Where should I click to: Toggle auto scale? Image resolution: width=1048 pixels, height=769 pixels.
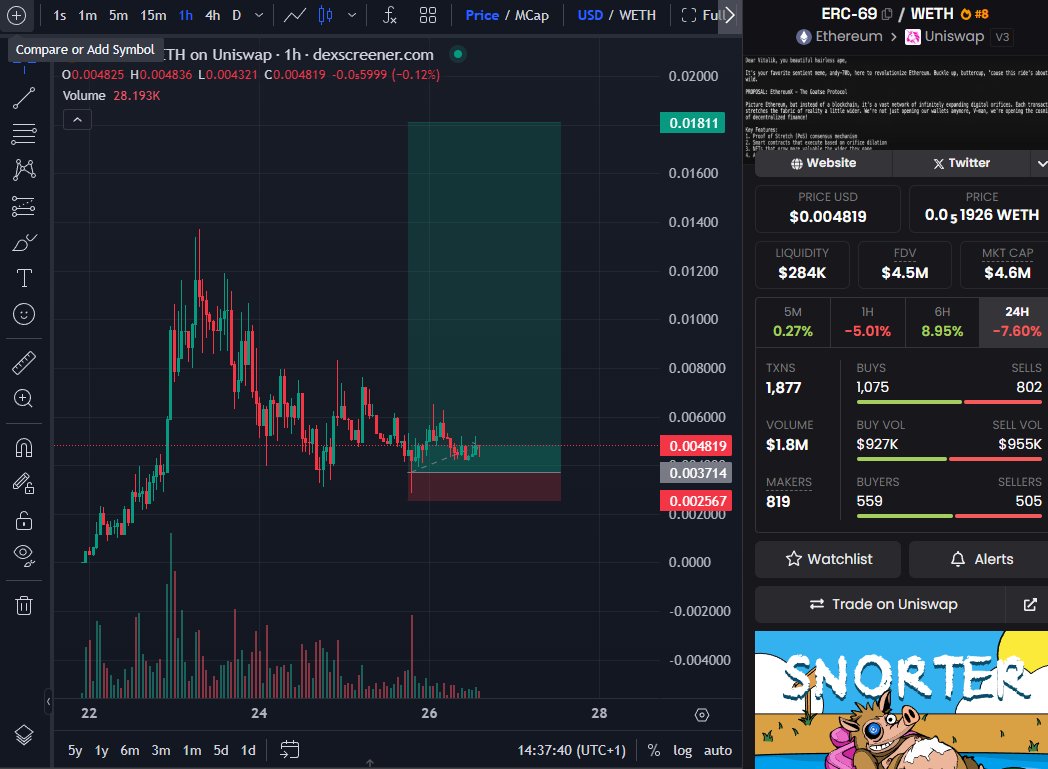(718, 750)
